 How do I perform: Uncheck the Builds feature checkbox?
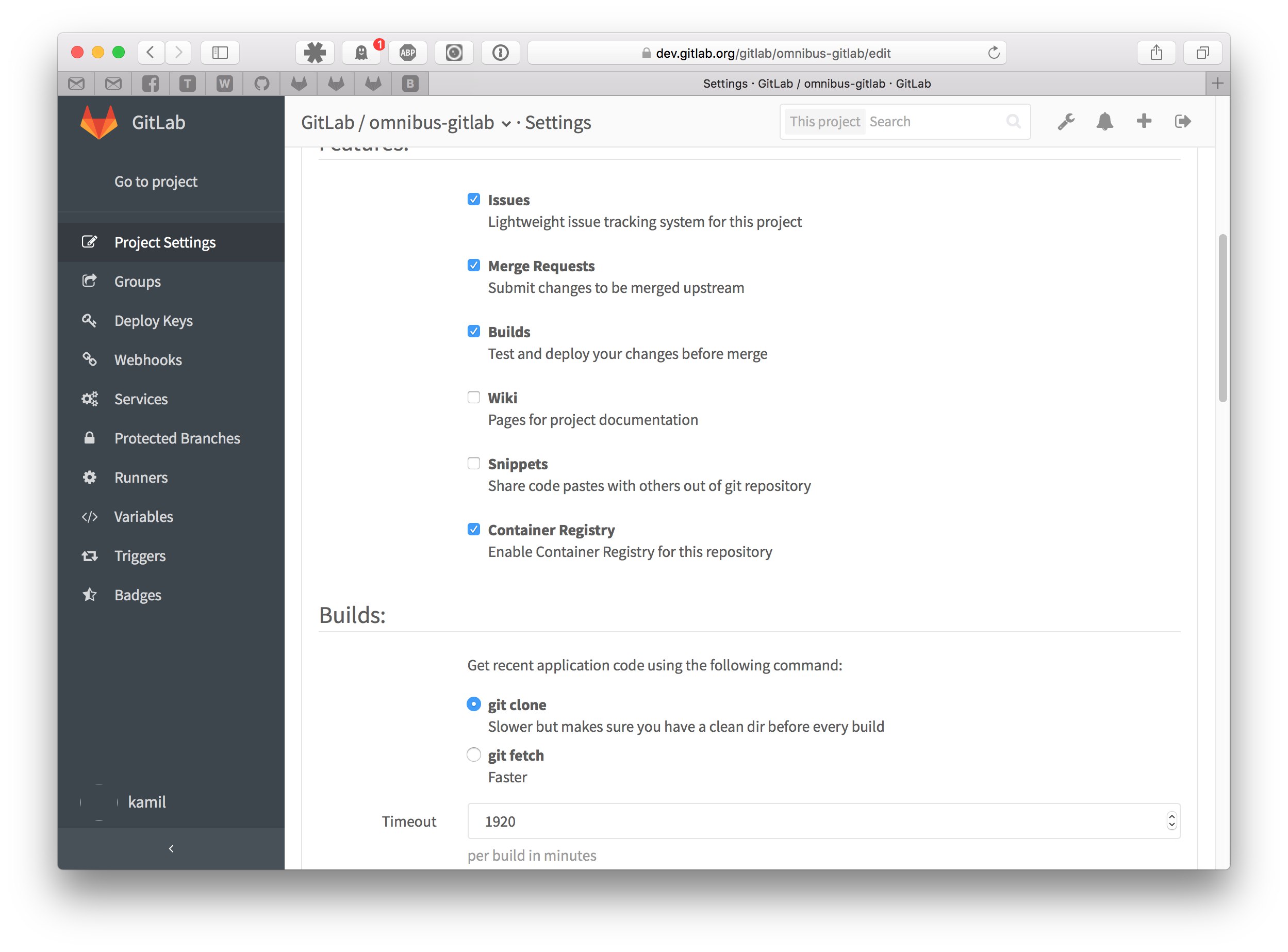pos(473,332)
